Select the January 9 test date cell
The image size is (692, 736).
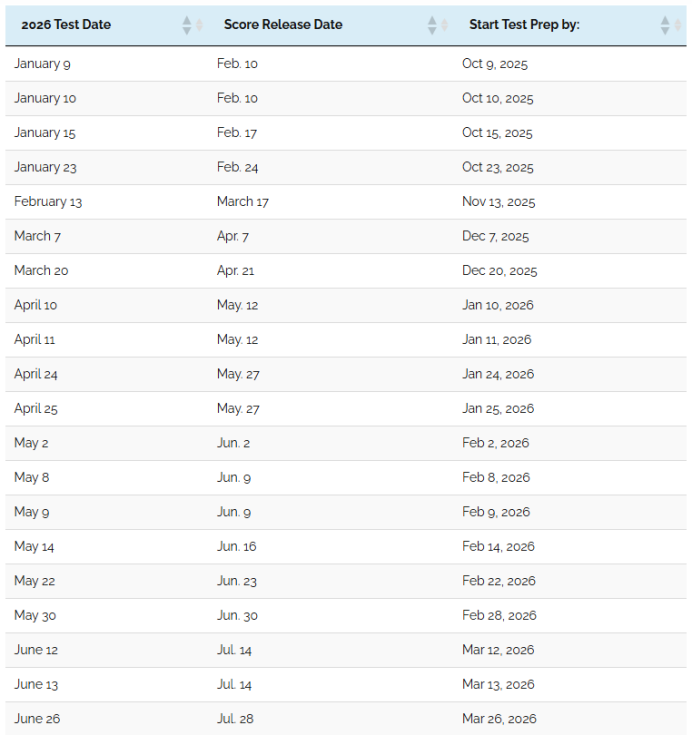point(42,64)
